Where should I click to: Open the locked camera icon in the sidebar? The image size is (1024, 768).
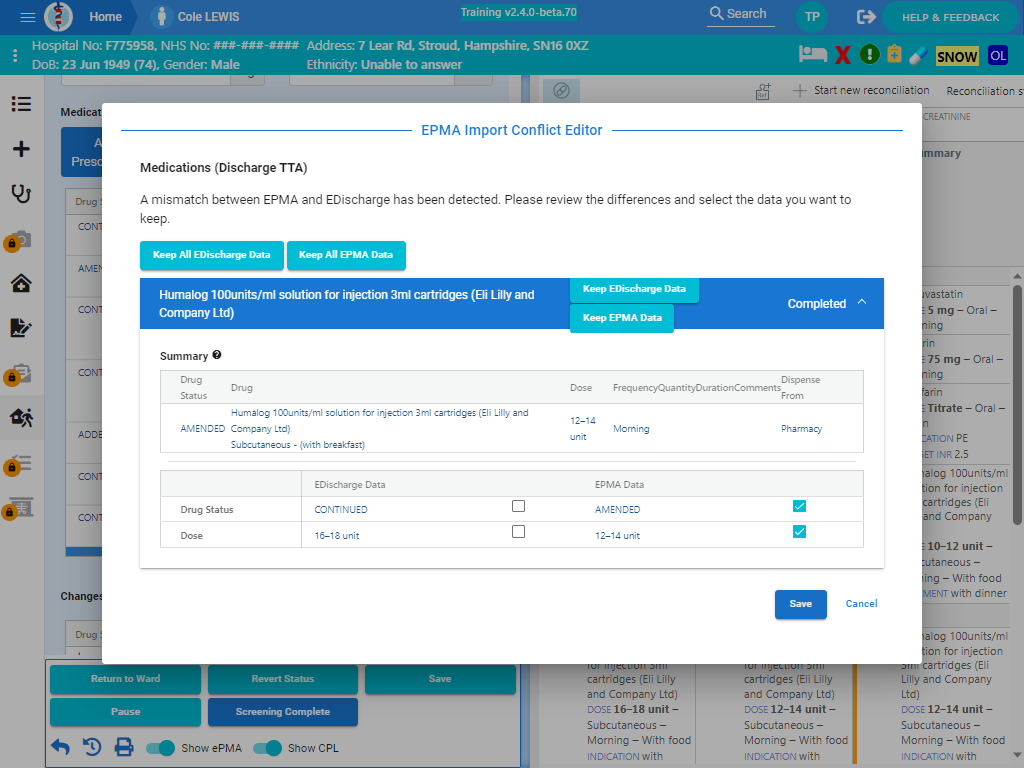pos(20,240)
